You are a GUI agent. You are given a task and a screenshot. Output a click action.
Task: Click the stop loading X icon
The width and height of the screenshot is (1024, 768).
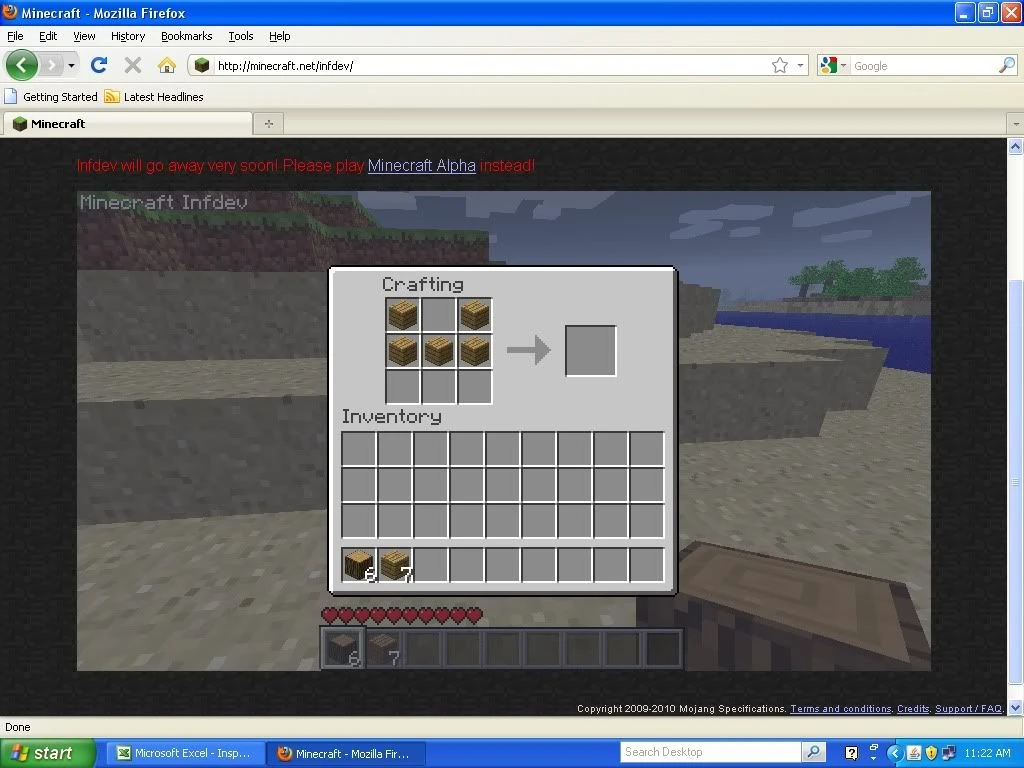133,65
